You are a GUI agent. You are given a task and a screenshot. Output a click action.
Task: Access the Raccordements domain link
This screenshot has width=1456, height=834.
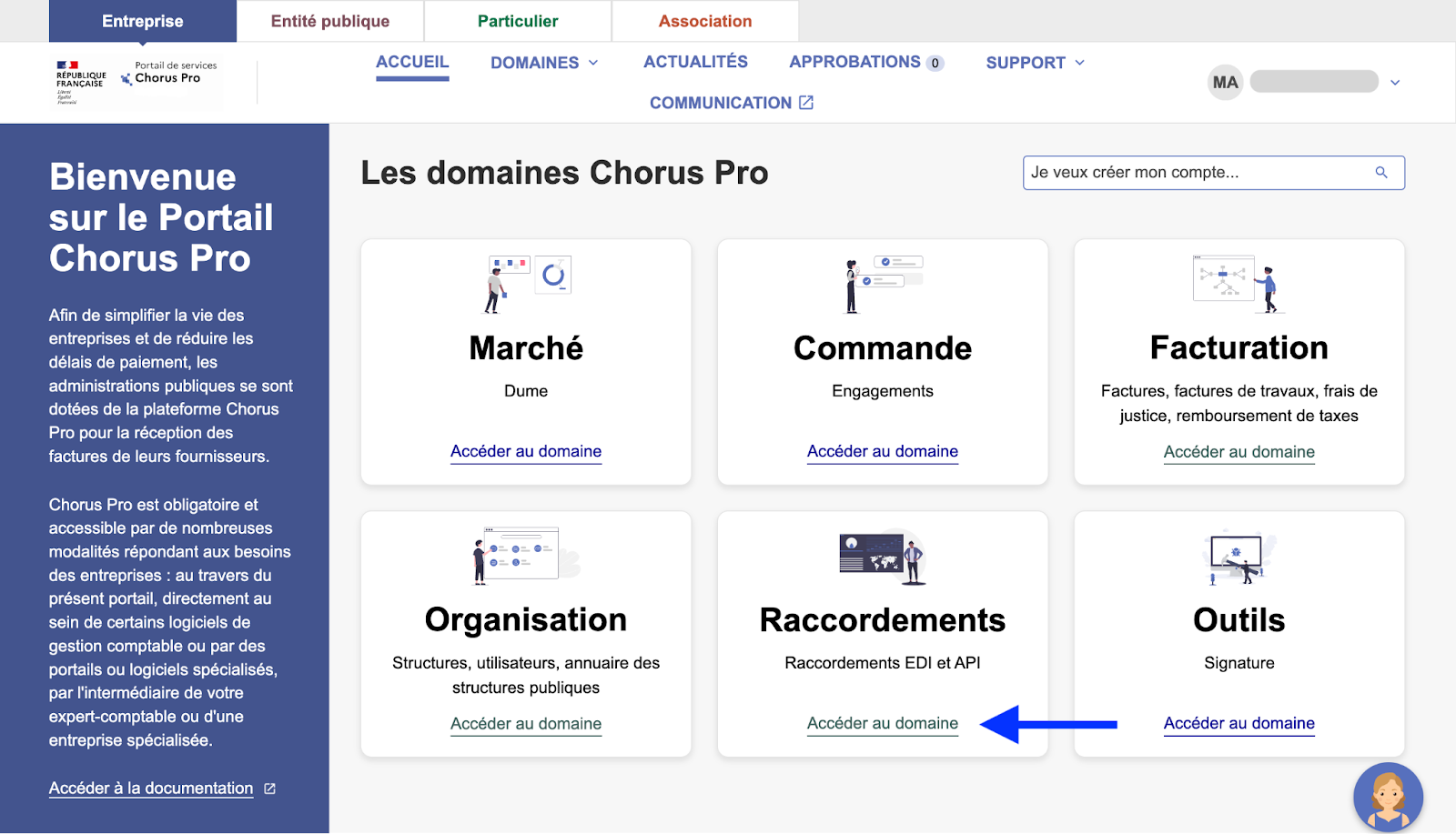pos(883,723)
